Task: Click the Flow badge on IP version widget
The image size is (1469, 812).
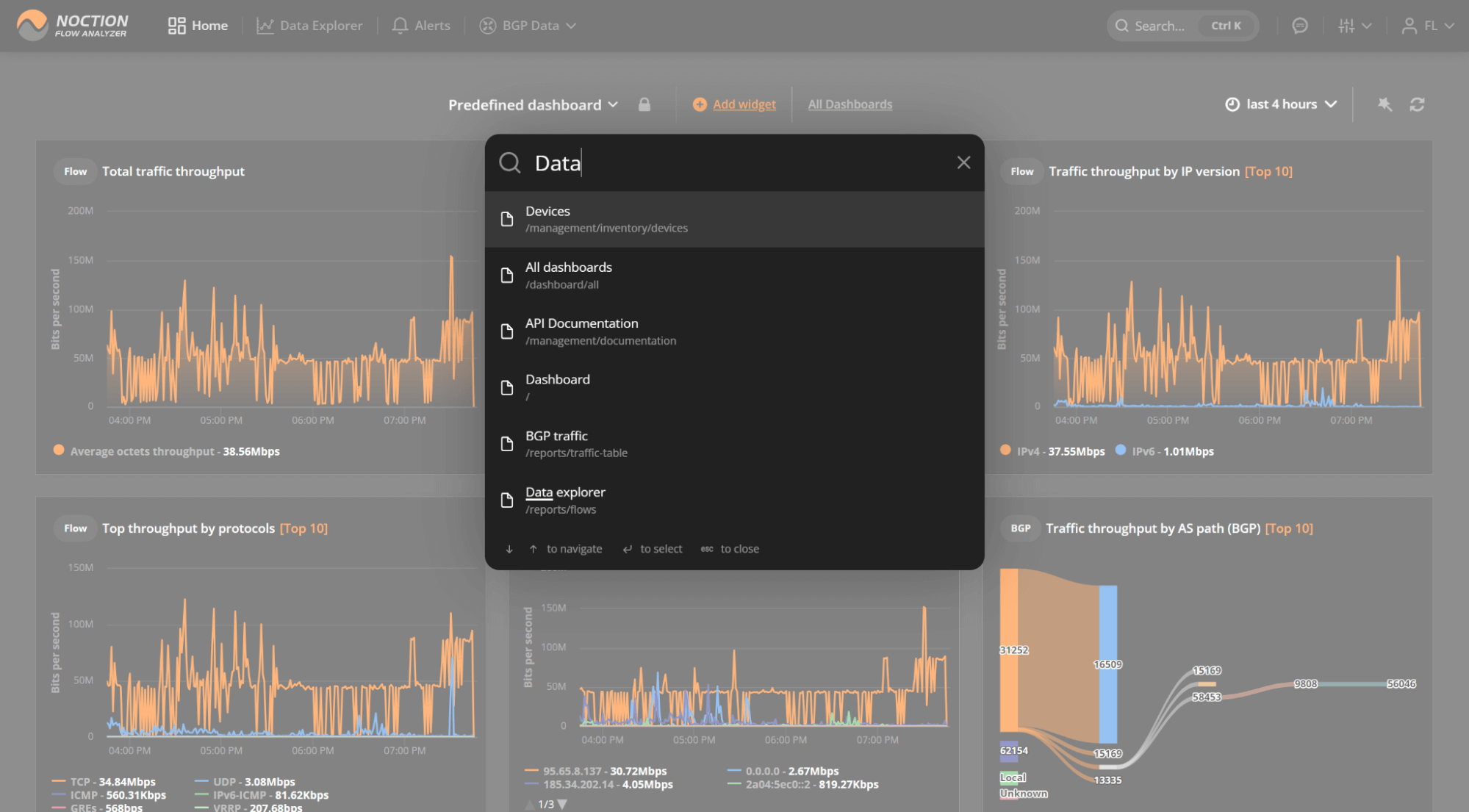Action: pos(1021,171)
